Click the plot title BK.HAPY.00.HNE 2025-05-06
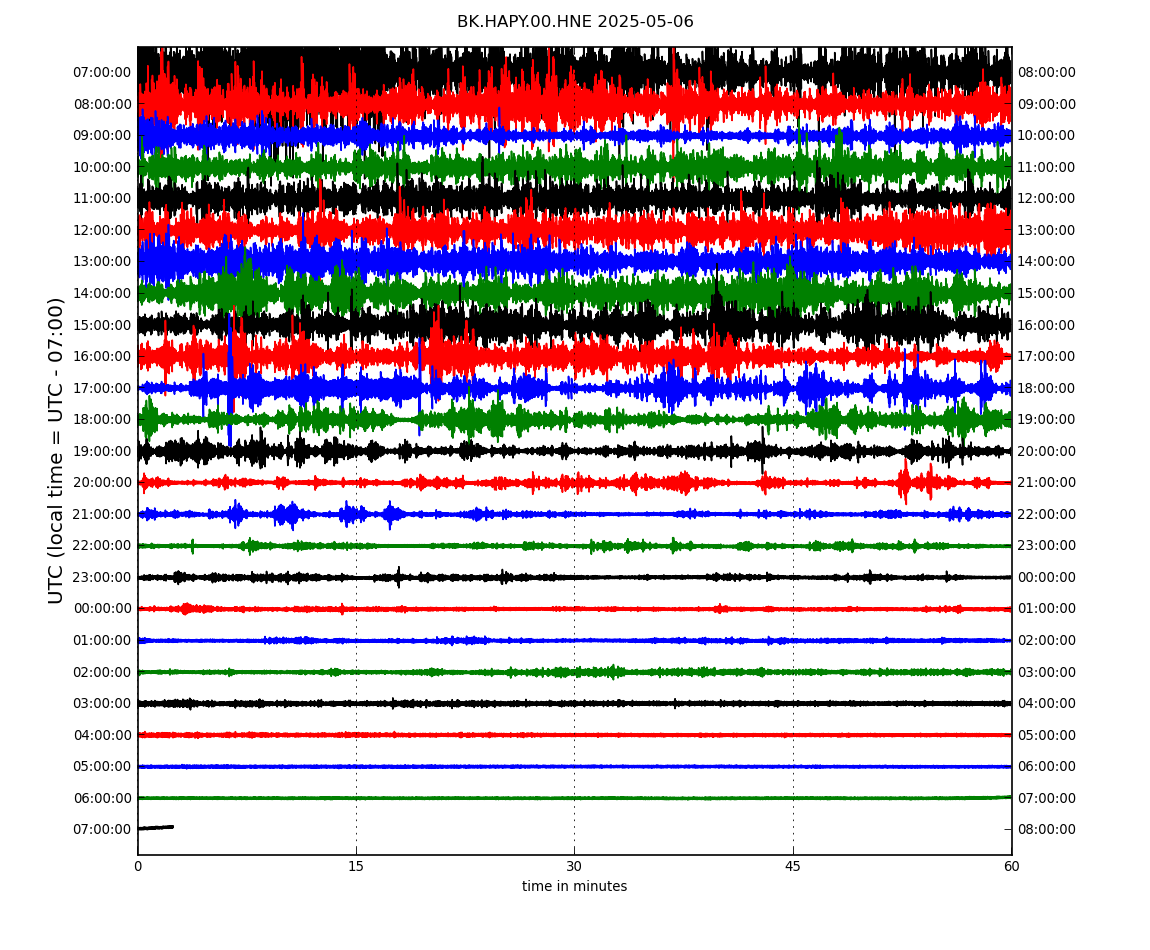 (x=575, y=21)
